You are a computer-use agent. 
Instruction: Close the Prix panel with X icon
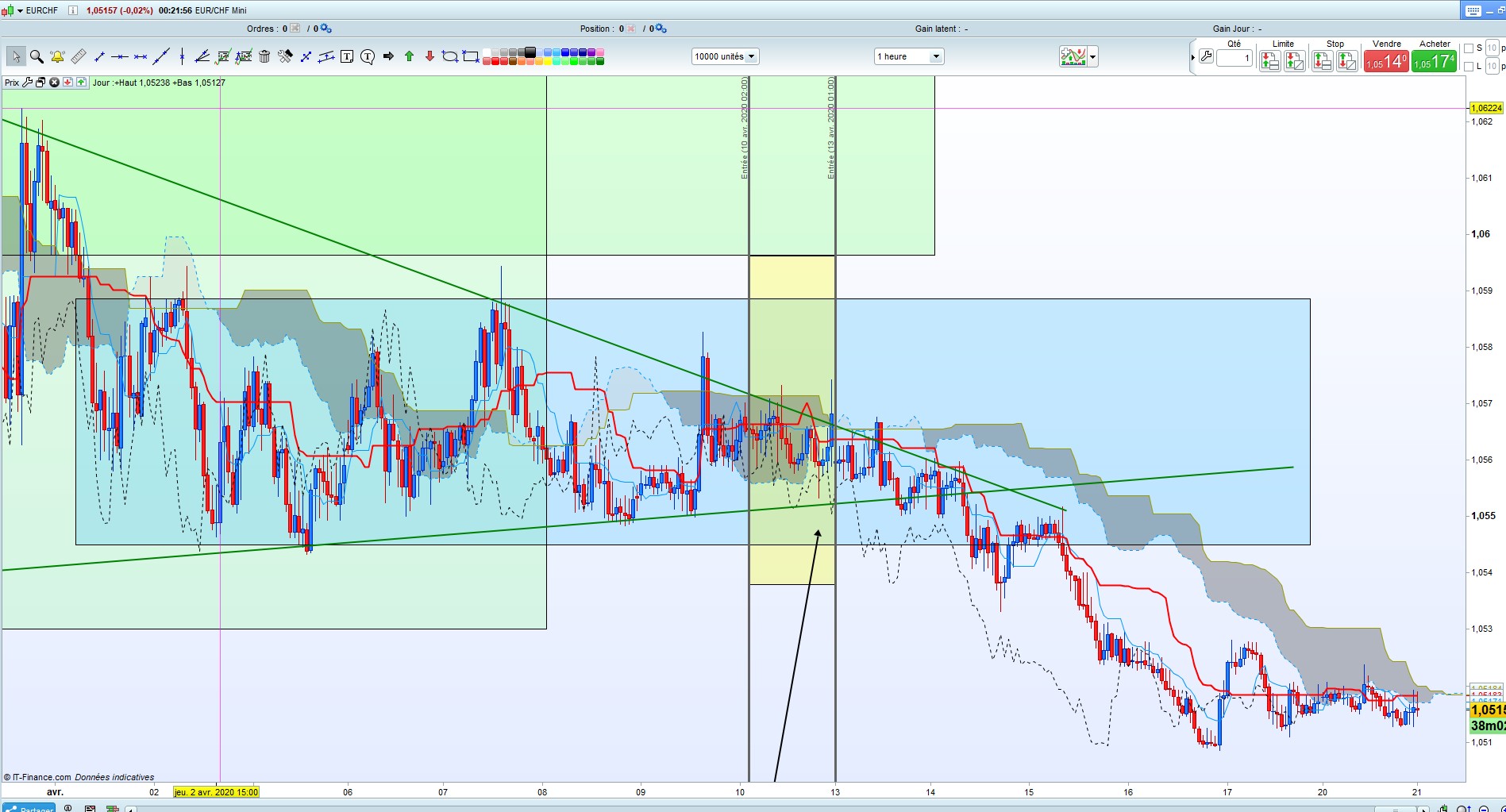click(54, 83)
